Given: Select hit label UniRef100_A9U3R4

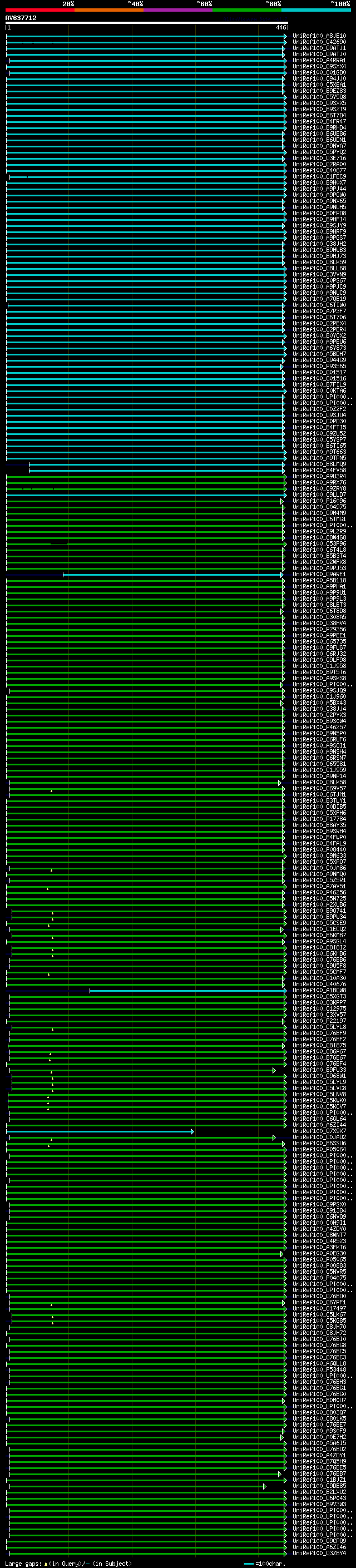Looking at the screenshot, I should (319, 477).
